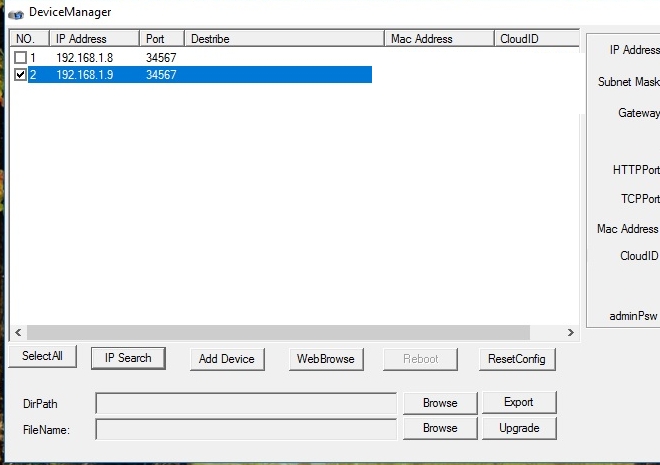Viewport: 660px width, 465px height.
Task: Click the Port column header
Action: (x=163, y=39)
